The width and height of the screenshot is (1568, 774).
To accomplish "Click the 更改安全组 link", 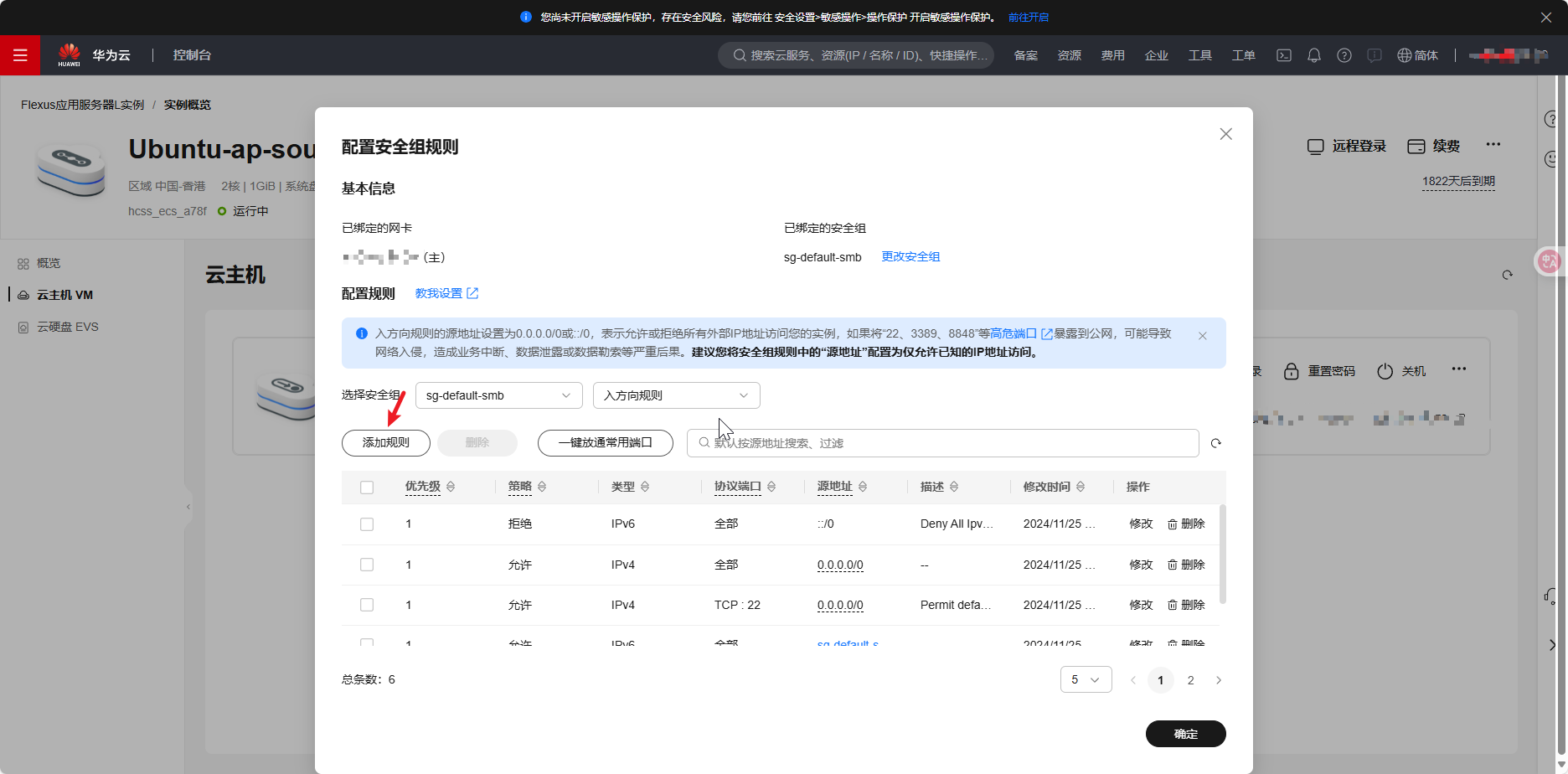I will tap(910, 256).
